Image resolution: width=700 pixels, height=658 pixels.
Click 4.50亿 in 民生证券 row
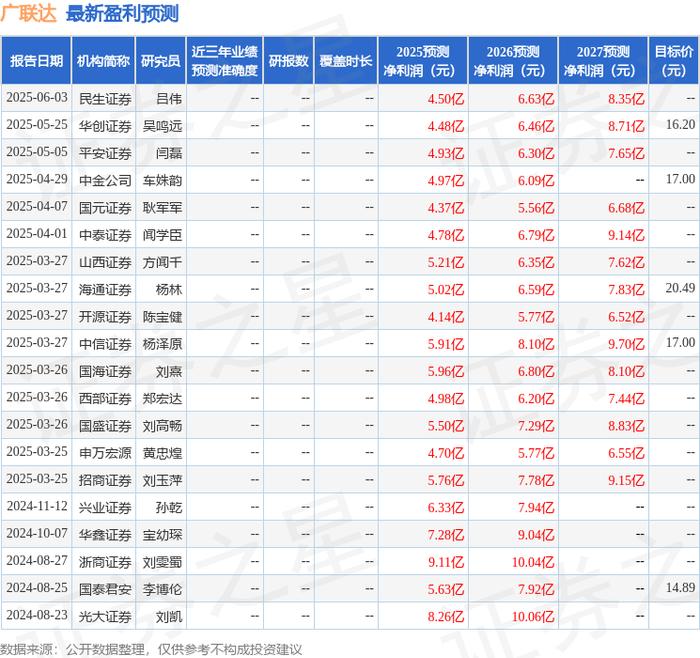point(446,99)
